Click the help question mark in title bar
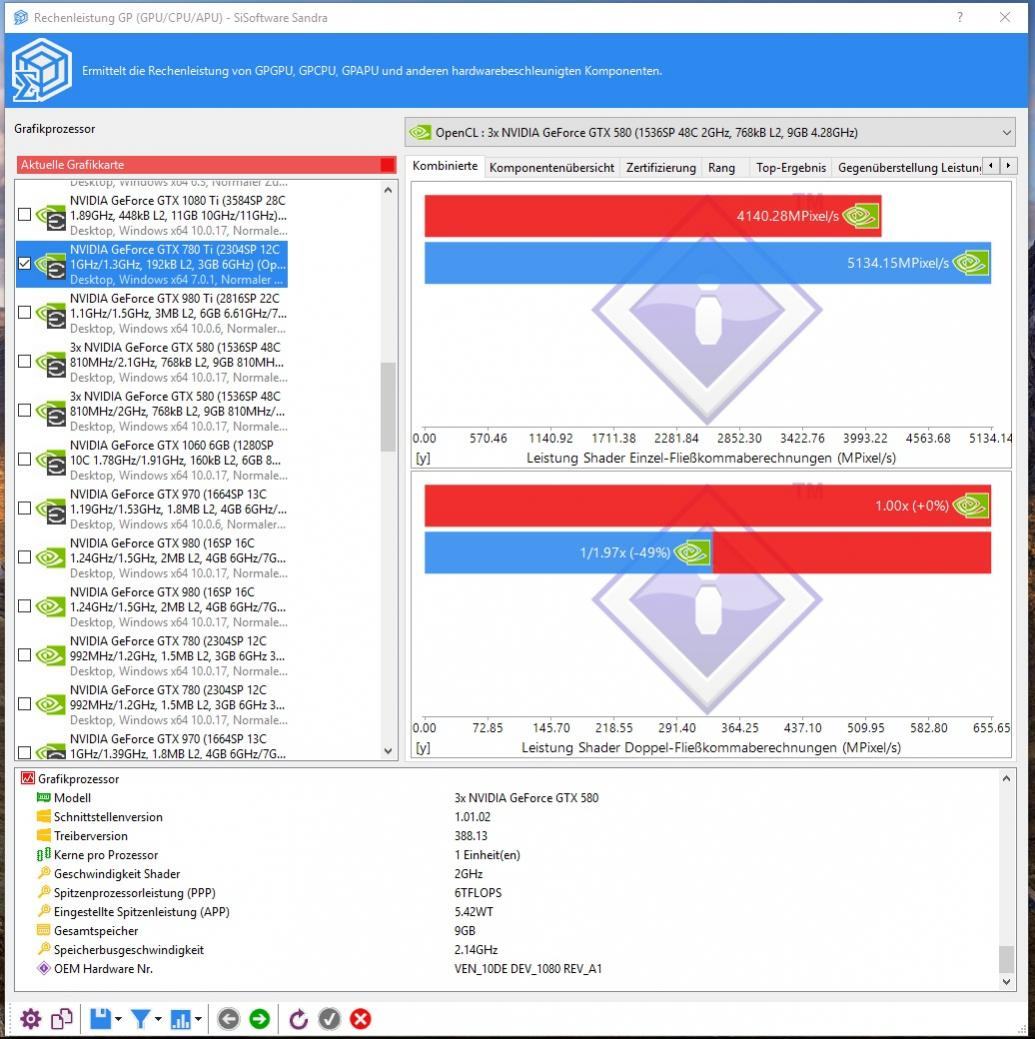 [x=959, y=17]
